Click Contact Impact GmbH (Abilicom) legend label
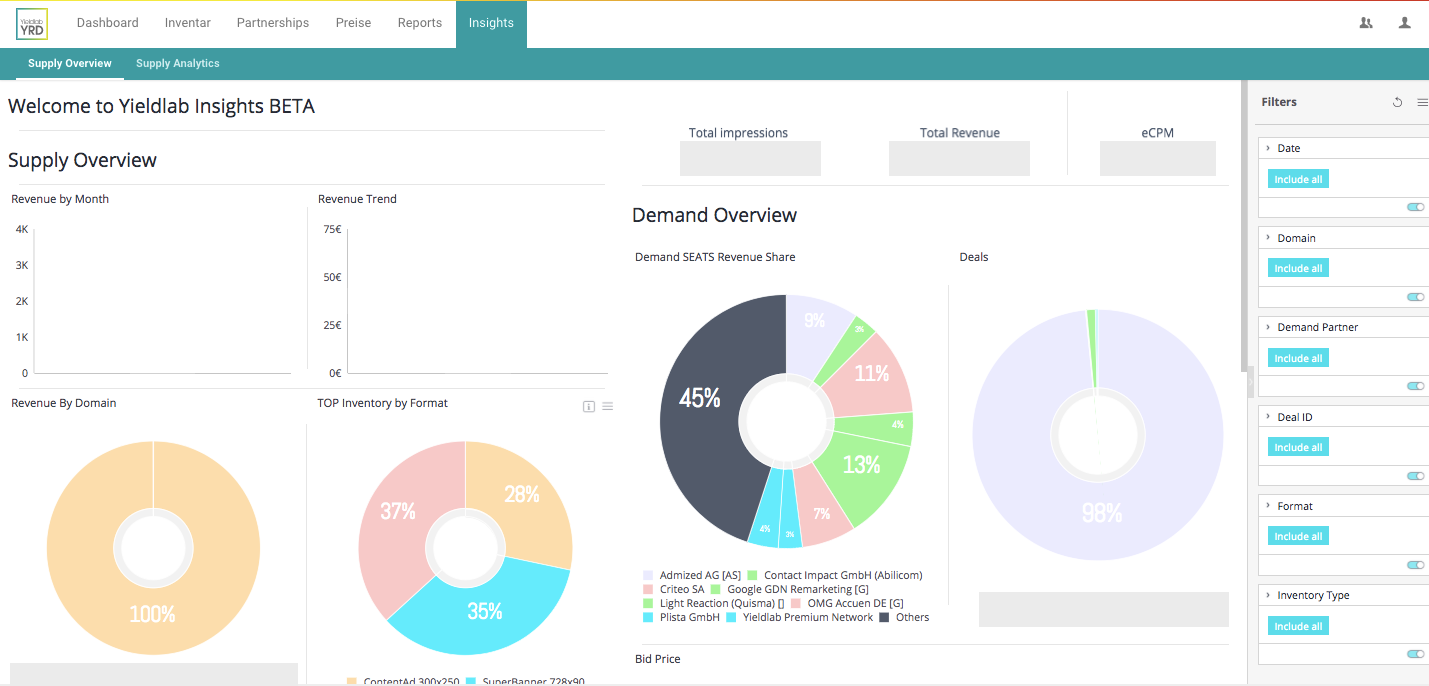The height and width of the screenshot is (686, 1429). 843,575
